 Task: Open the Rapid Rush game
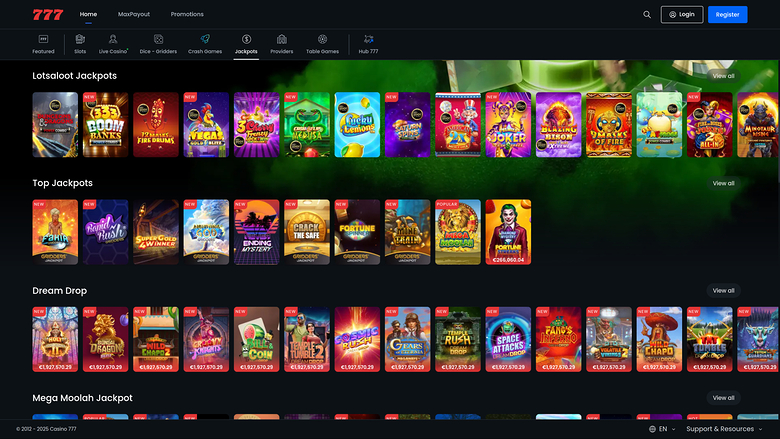click(x=105, y=232)
